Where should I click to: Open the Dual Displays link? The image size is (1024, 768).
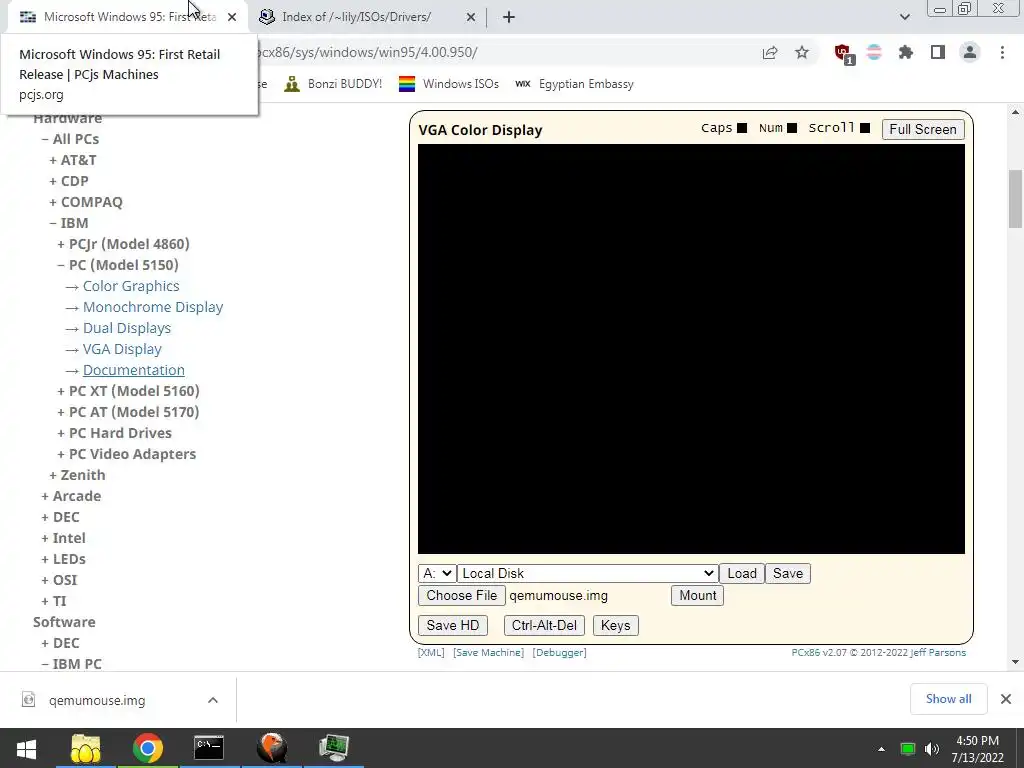tap(127, 328)
